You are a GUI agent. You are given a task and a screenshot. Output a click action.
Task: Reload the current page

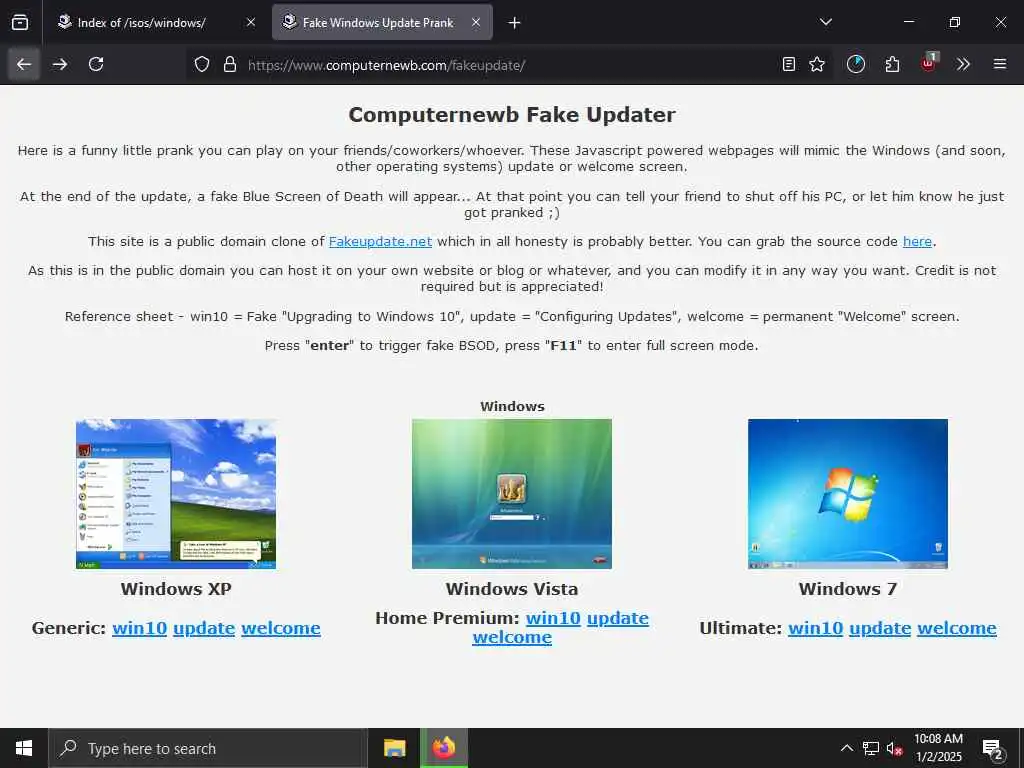(x=96, y=64)
